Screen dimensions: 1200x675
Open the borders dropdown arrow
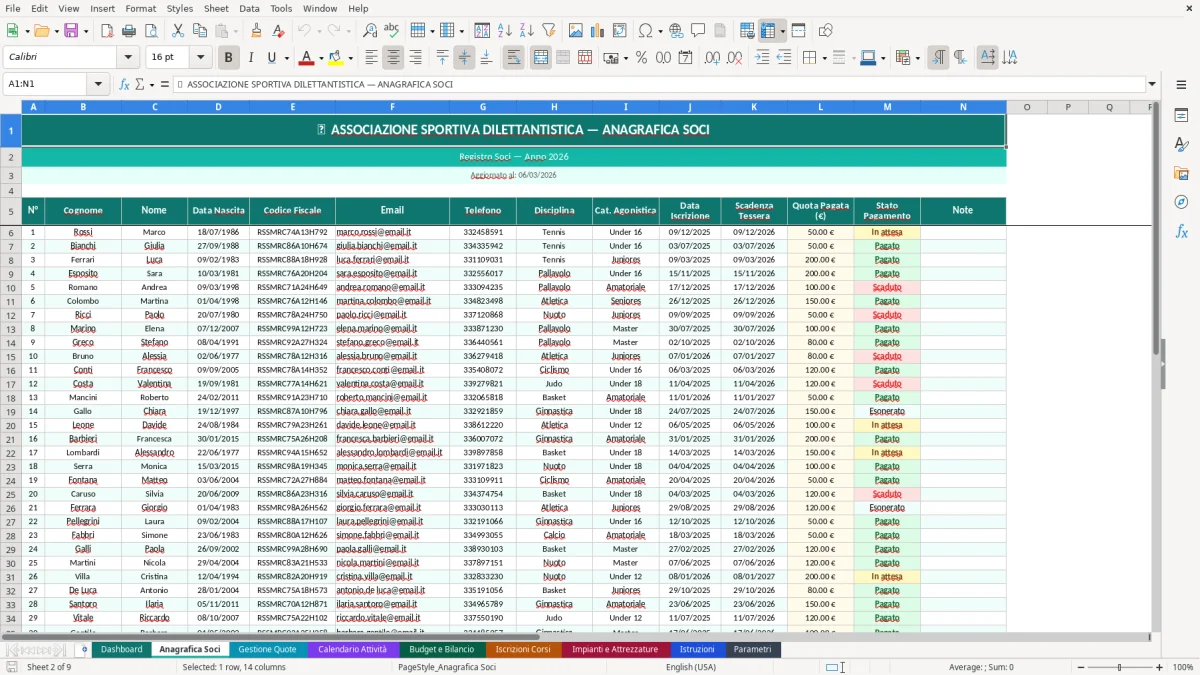click(x=825, y=58)
